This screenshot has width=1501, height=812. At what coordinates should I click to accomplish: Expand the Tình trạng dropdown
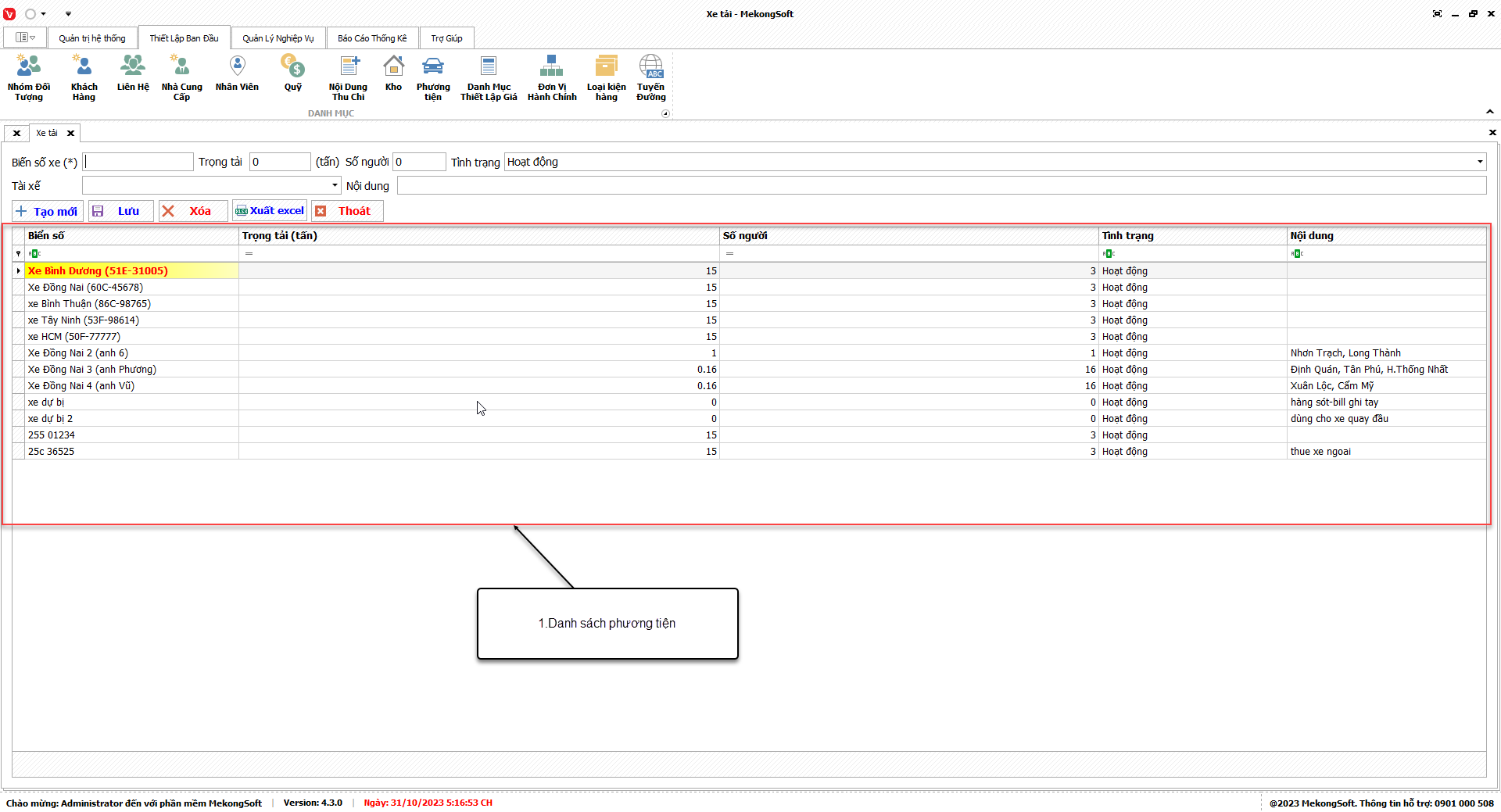(1479, 162)
